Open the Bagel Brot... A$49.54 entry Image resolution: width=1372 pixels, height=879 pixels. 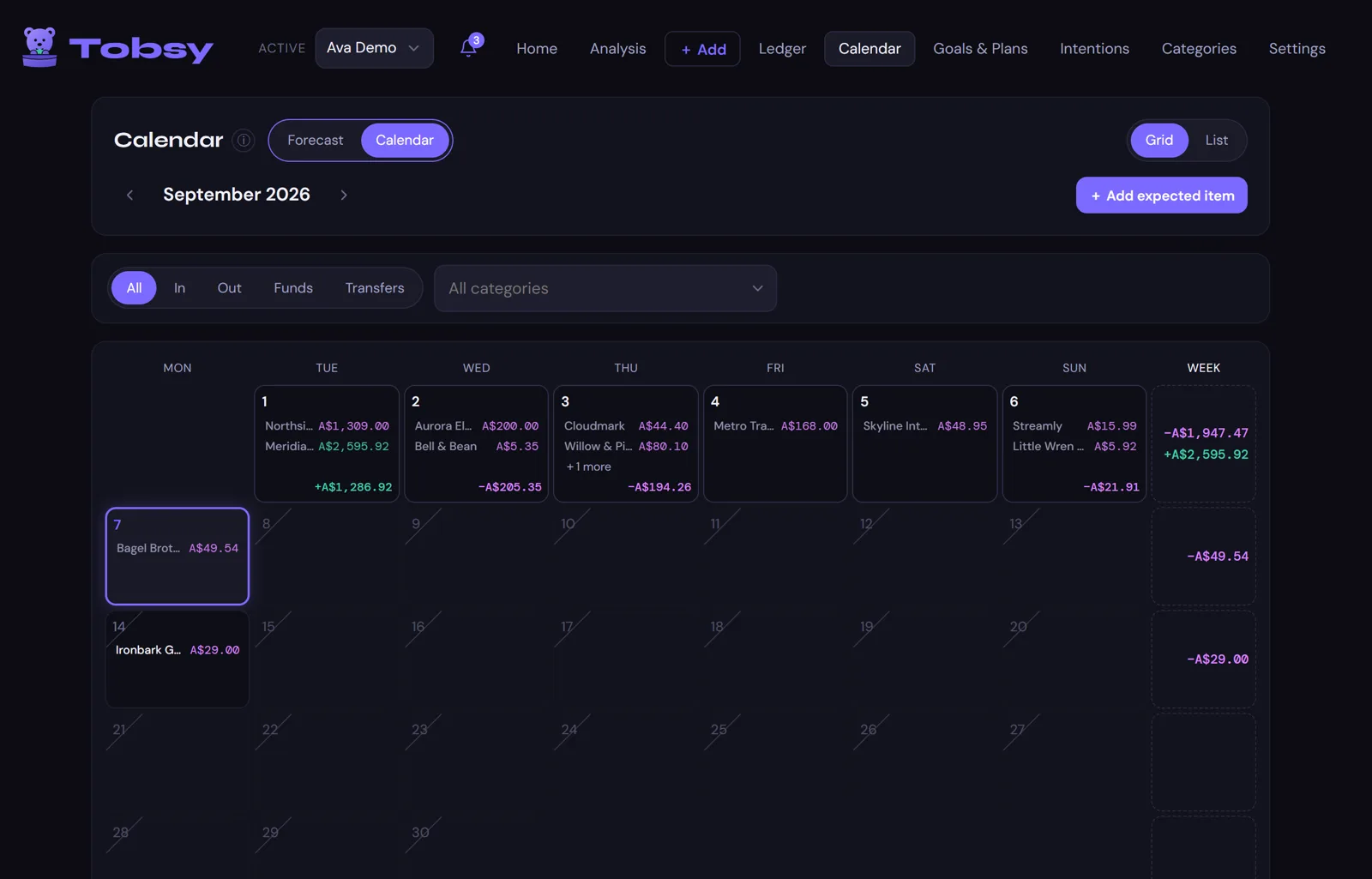tap(178, 549)
